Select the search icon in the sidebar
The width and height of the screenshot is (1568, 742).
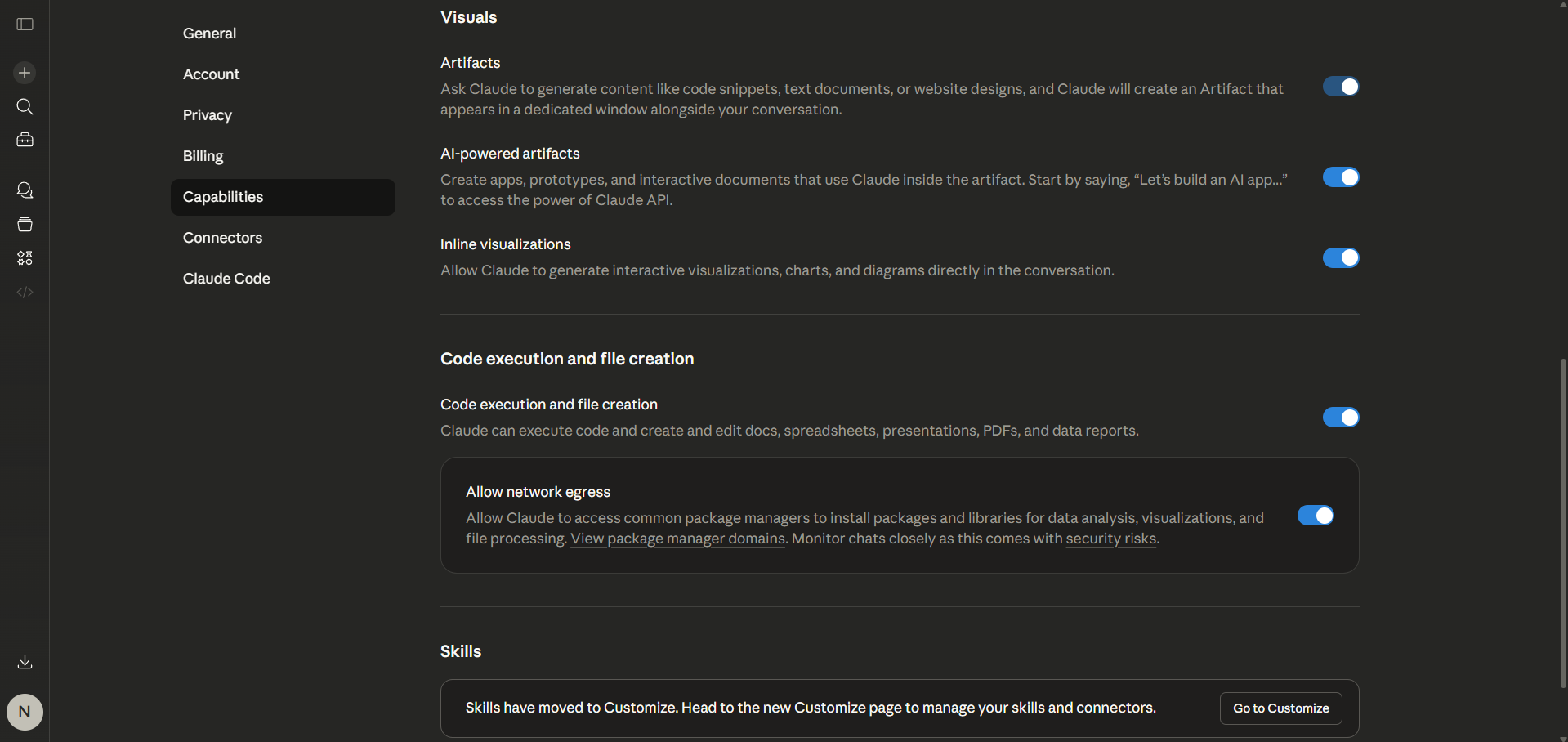[25, 107]
